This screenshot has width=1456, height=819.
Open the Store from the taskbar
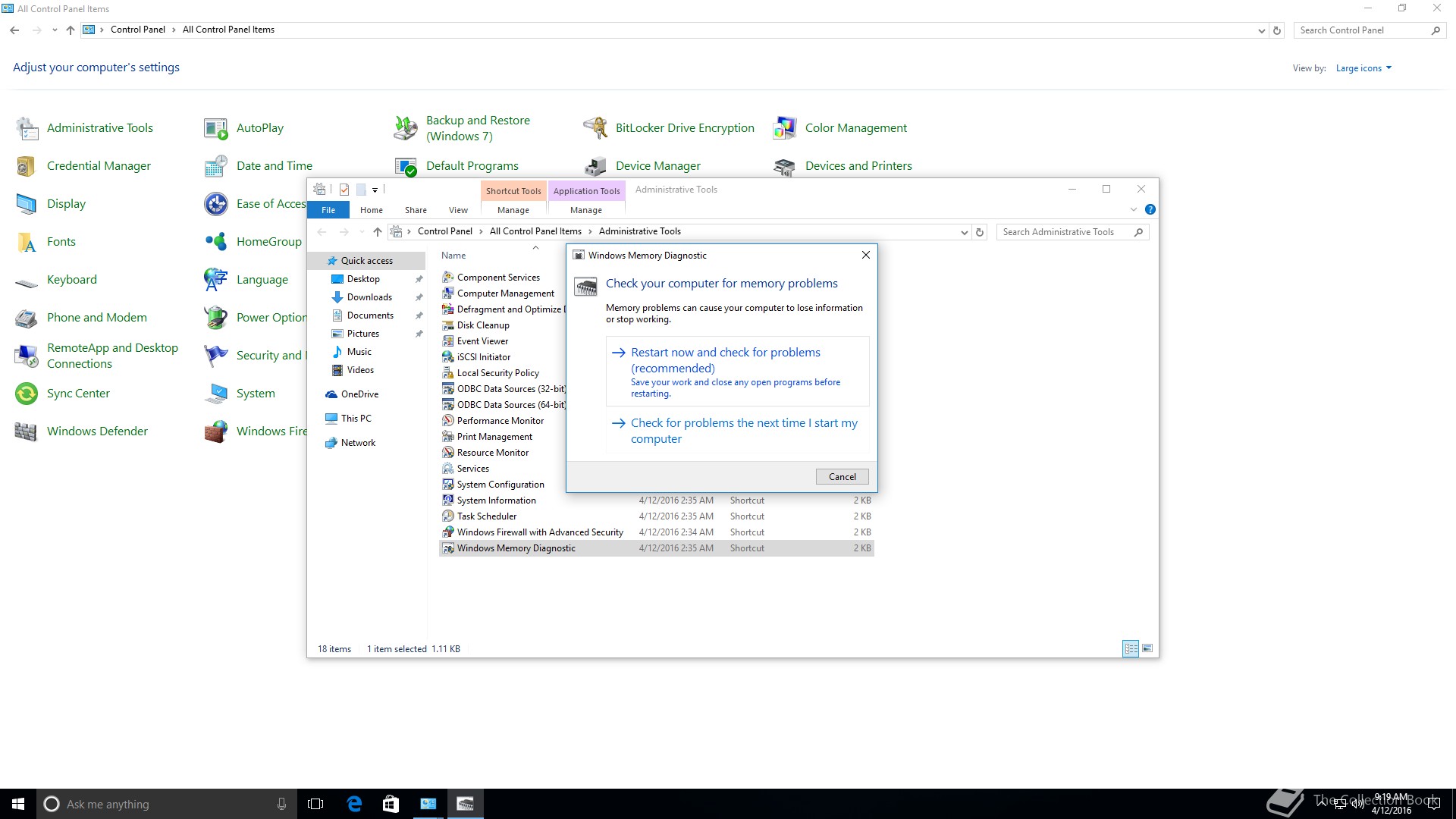tap(391, 804)
